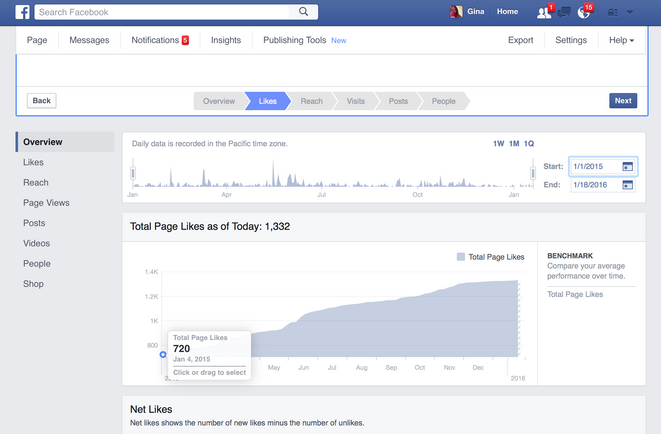Viewport: 661px width, 434px height.
Task: Go to Home
Action: click(507, 12)
